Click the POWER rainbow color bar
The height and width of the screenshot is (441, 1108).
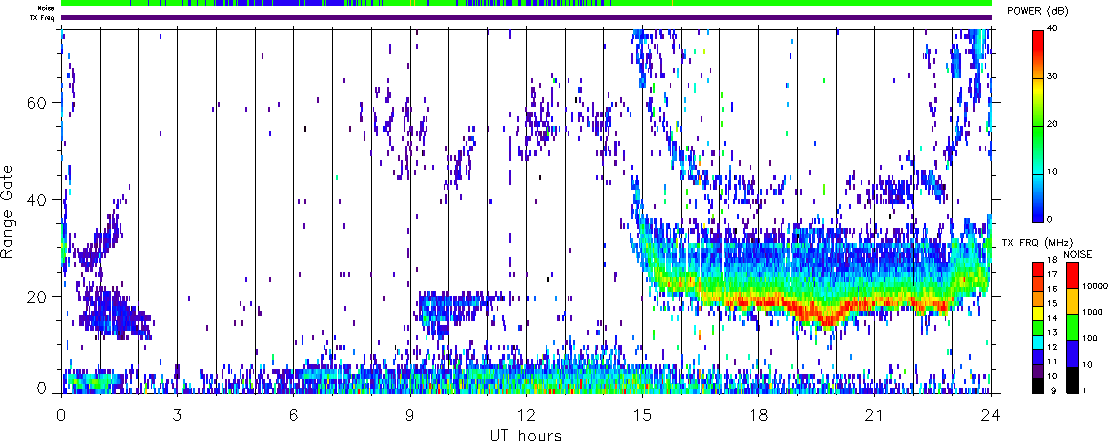tap(1037, 125)
